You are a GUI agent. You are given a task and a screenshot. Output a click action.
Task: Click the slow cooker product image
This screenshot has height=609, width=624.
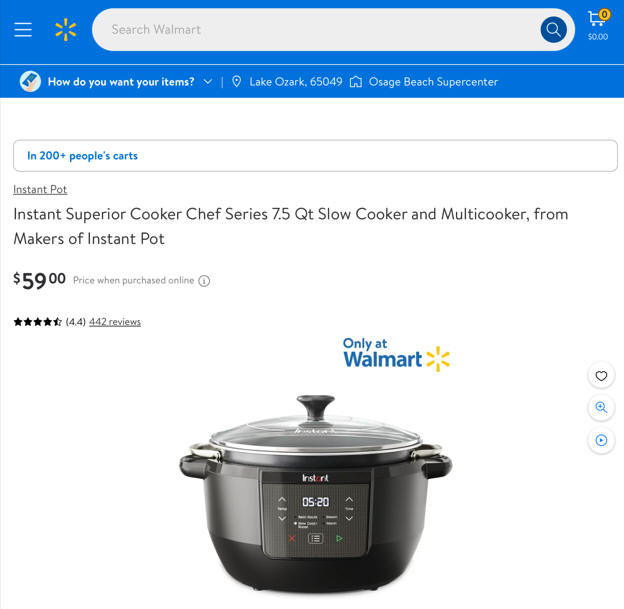(316, 492)
